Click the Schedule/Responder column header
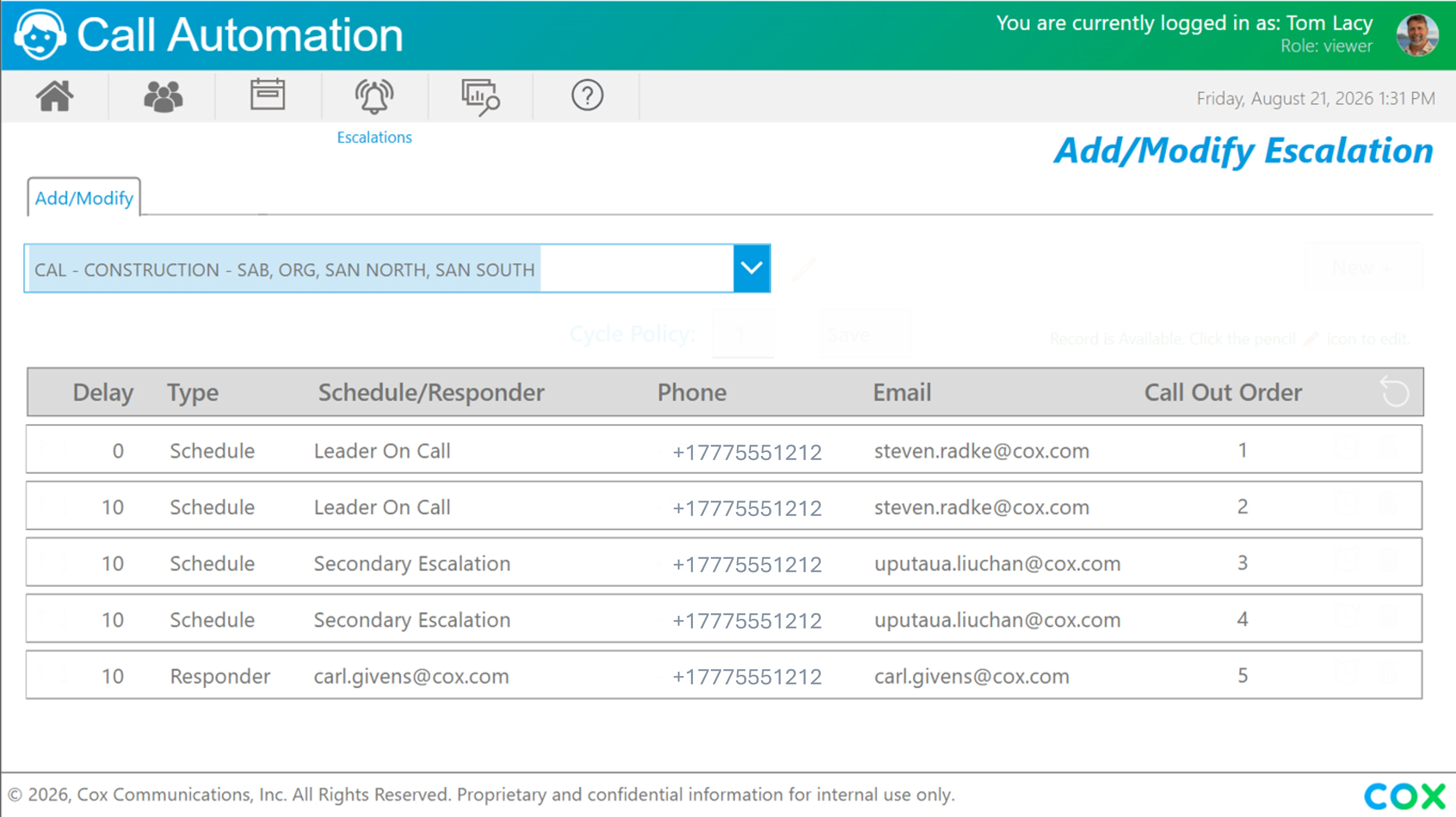The image size is (1456, 817). pyautogui.click(x=431, y=392)
